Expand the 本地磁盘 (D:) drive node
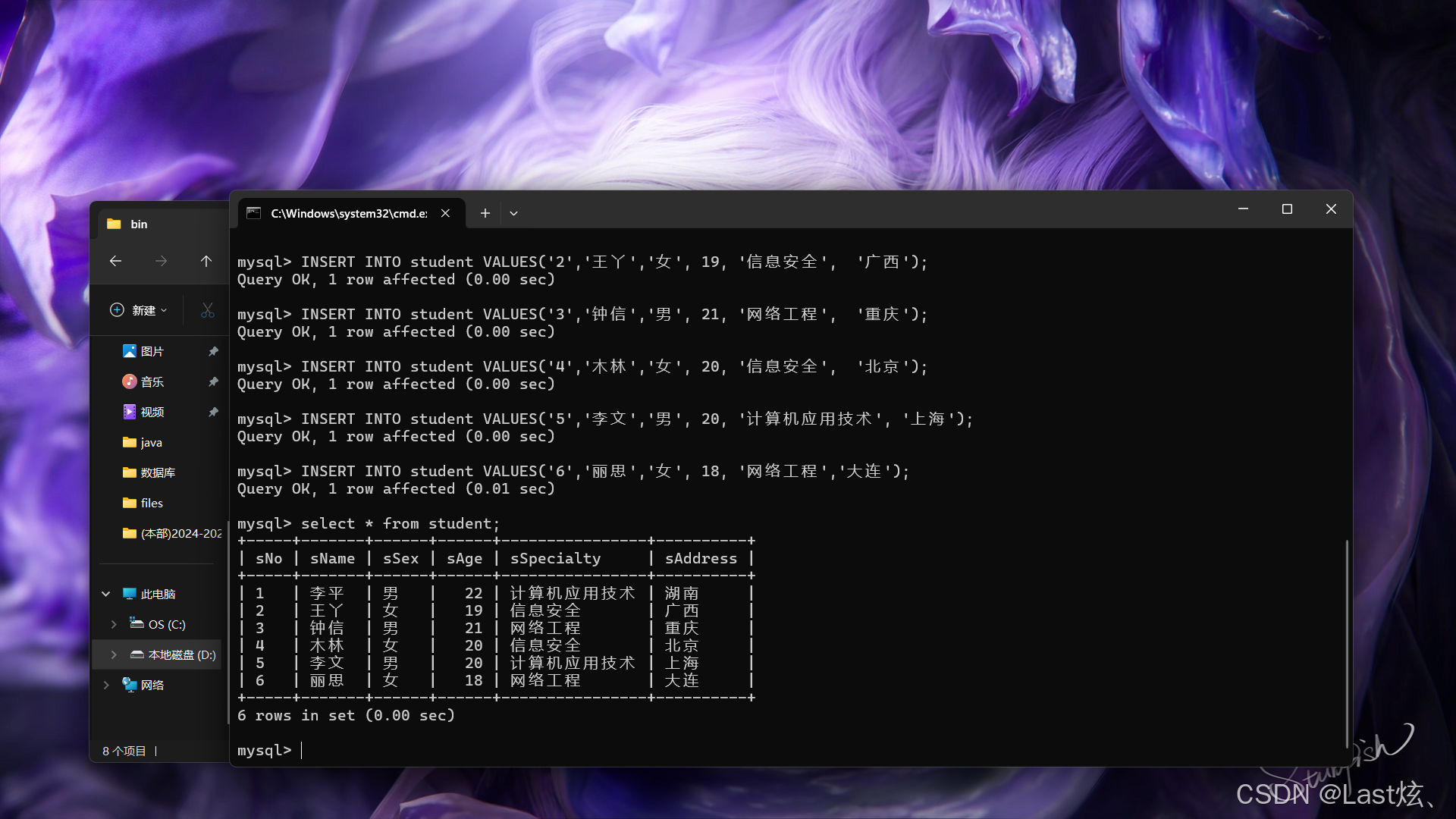The image size is (1456, 819). 114,654
